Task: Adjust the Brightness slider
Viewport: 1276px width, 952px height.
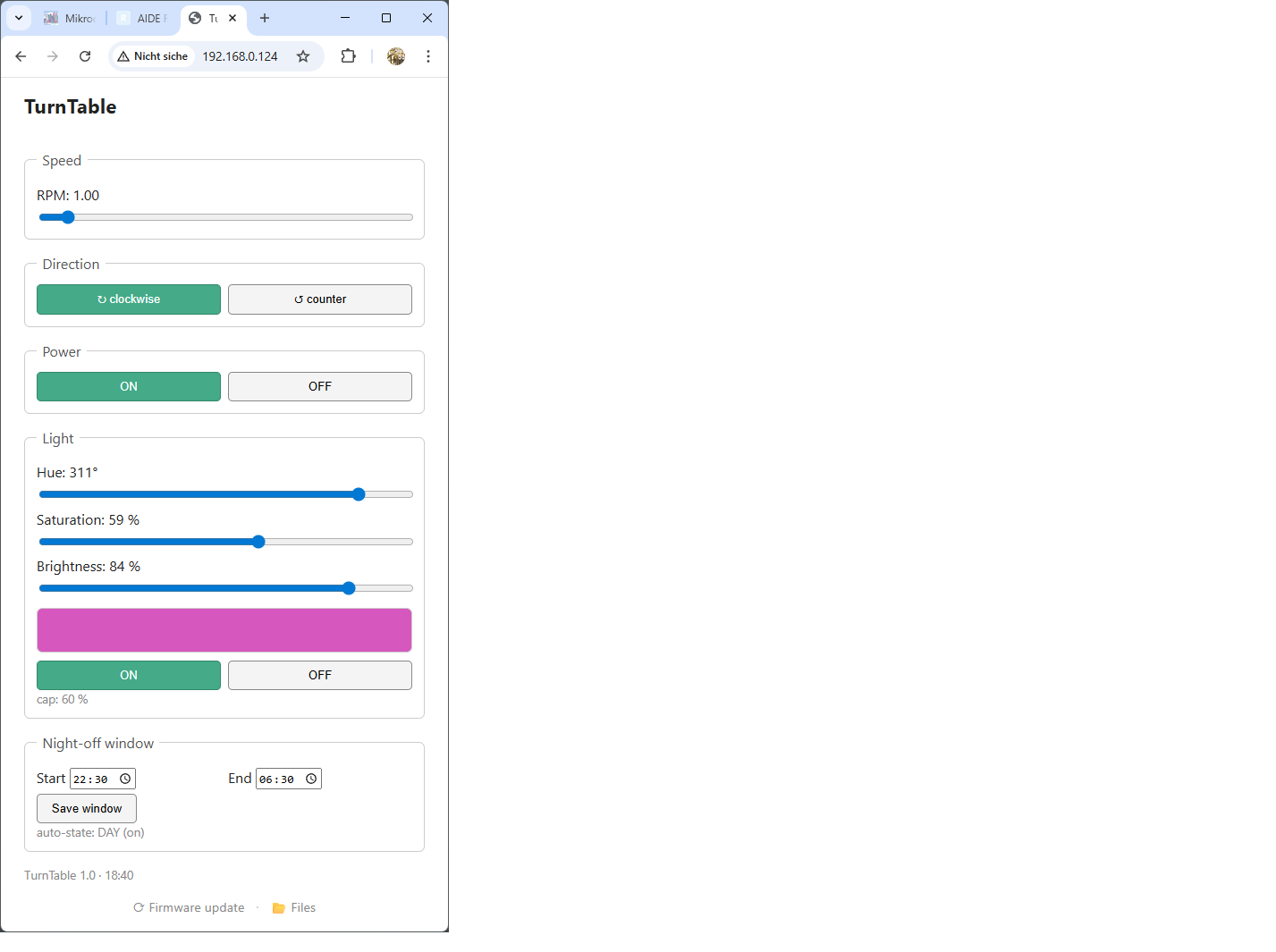Action: pos(225,588)
